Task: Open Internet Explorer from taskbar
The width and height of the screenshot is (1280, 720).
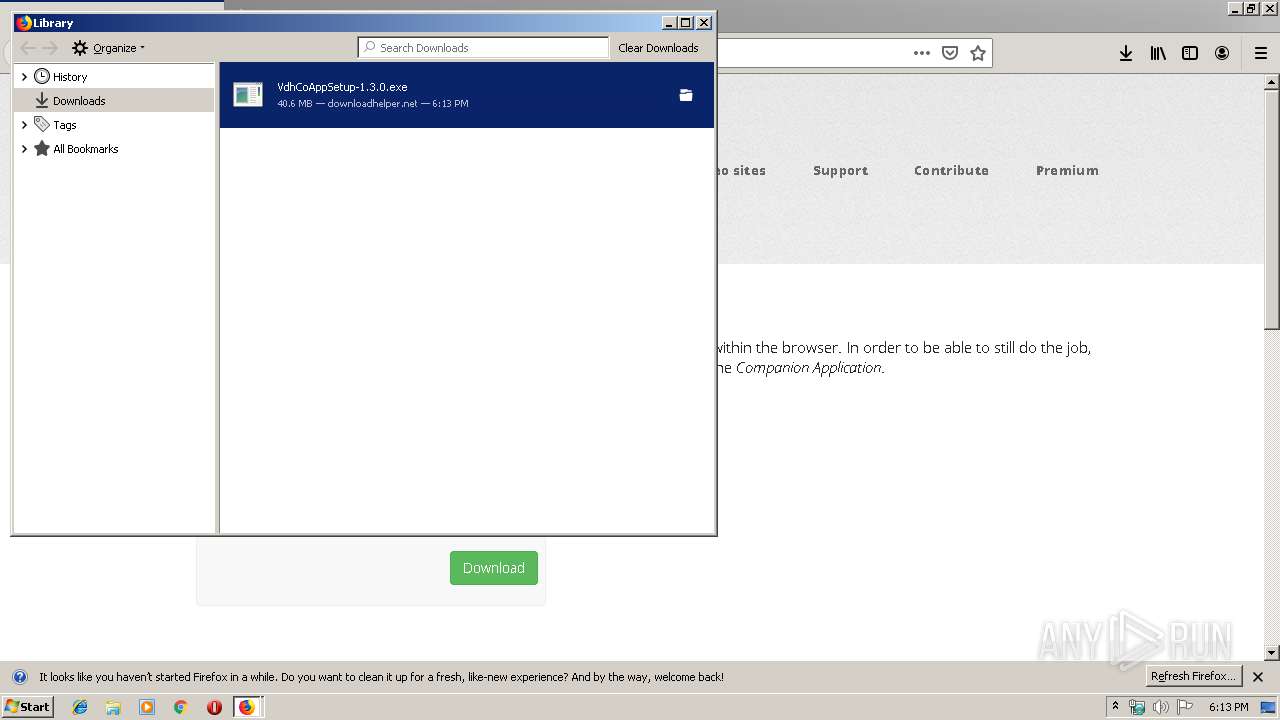Action: coord(80,707)
